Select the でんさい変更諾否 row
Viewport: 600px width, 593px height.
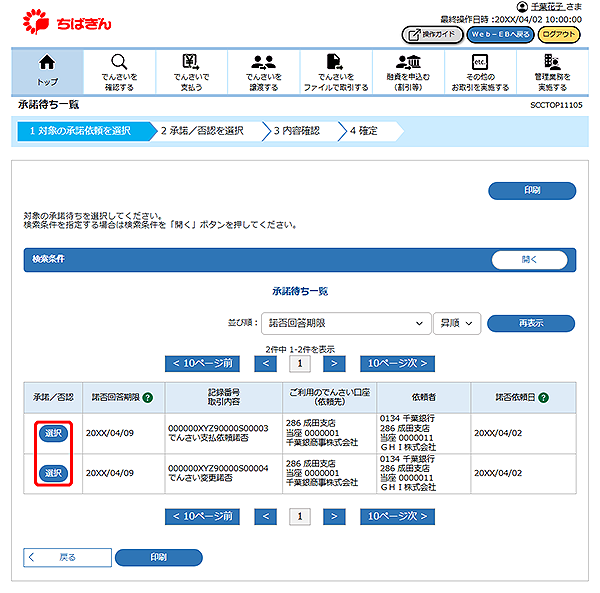53,472
